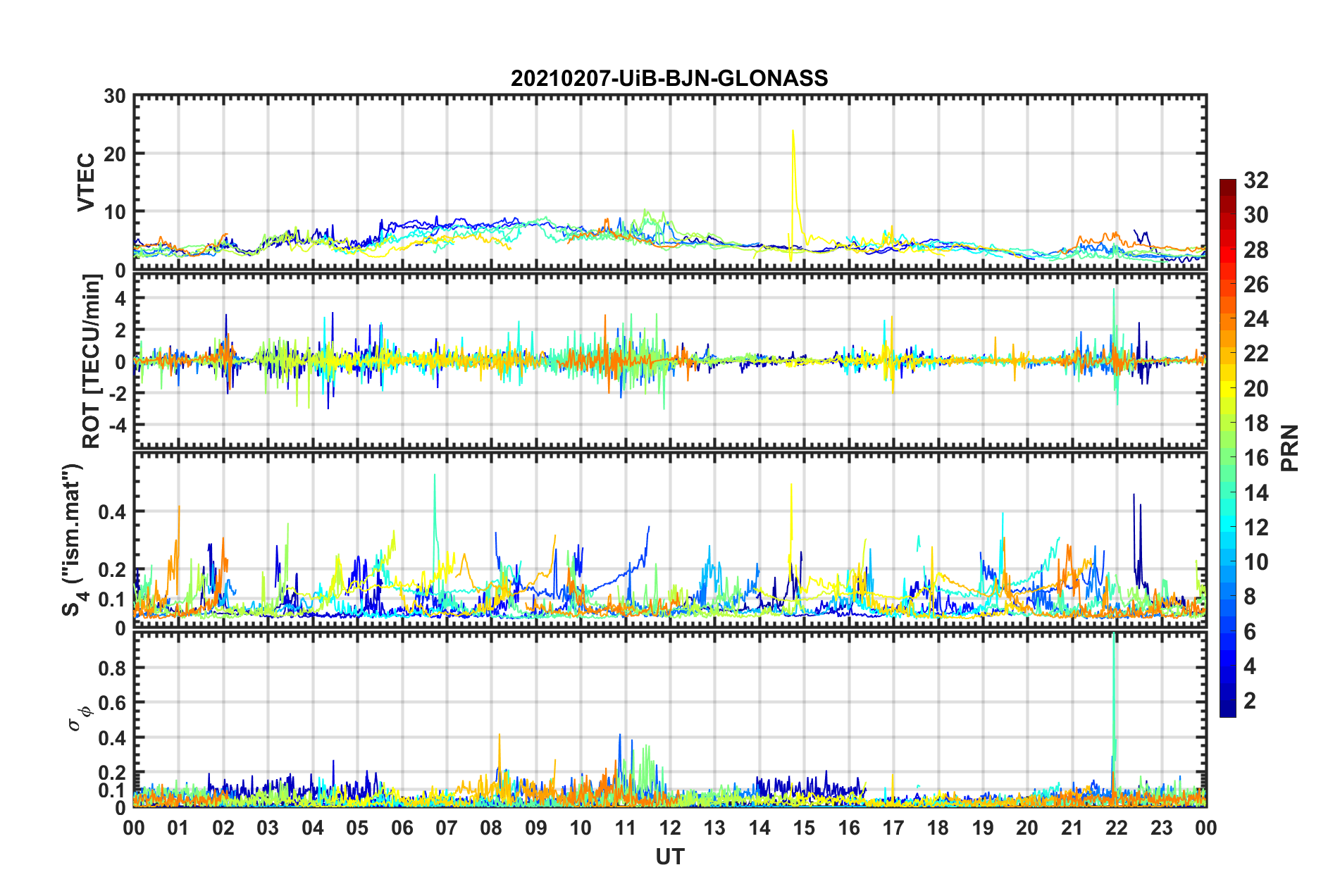
Task: Click the VTEC y-axis label
Action: pyautogui.click(x=86, y=182)
